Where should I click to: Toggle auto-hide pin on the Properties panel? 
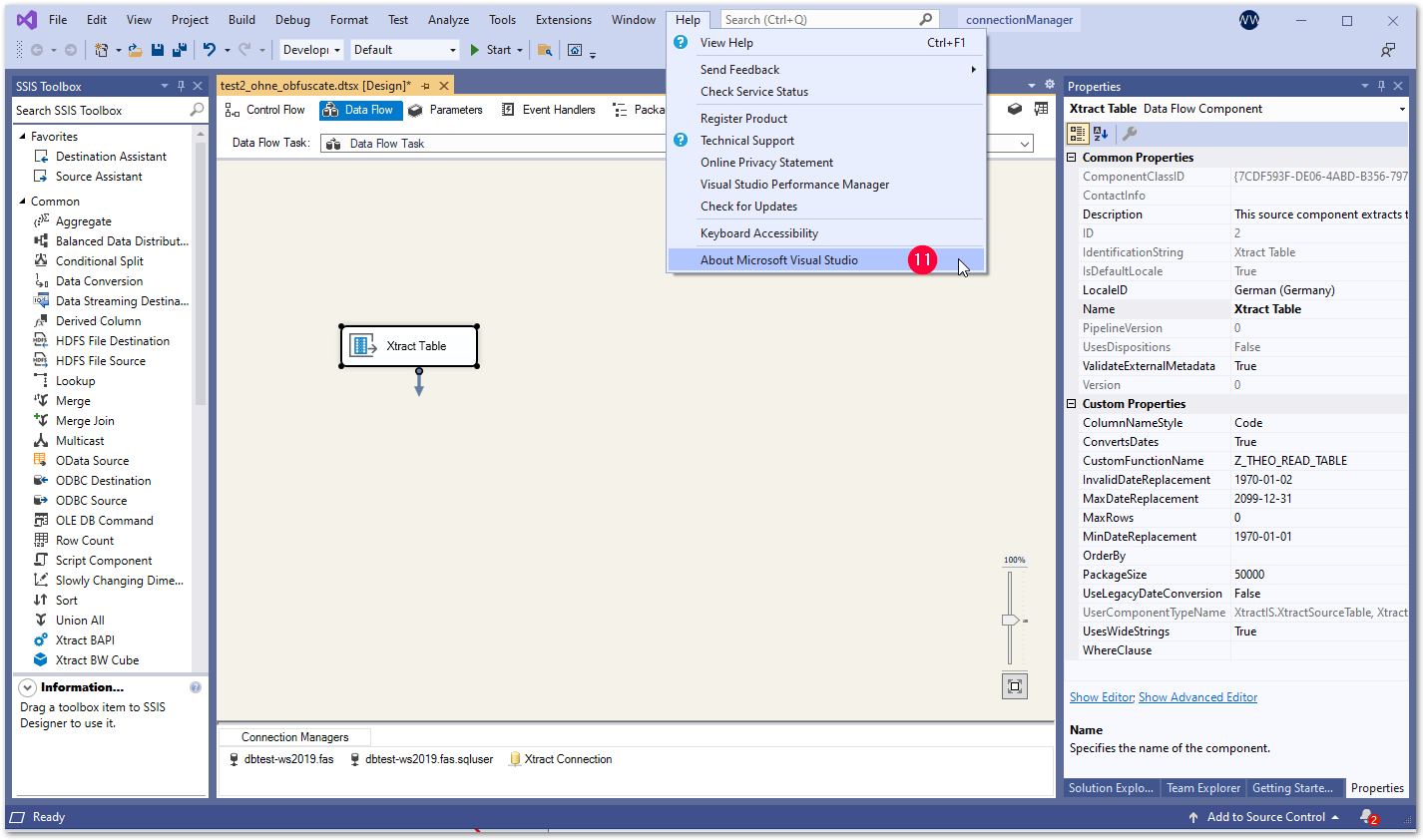1381,87
